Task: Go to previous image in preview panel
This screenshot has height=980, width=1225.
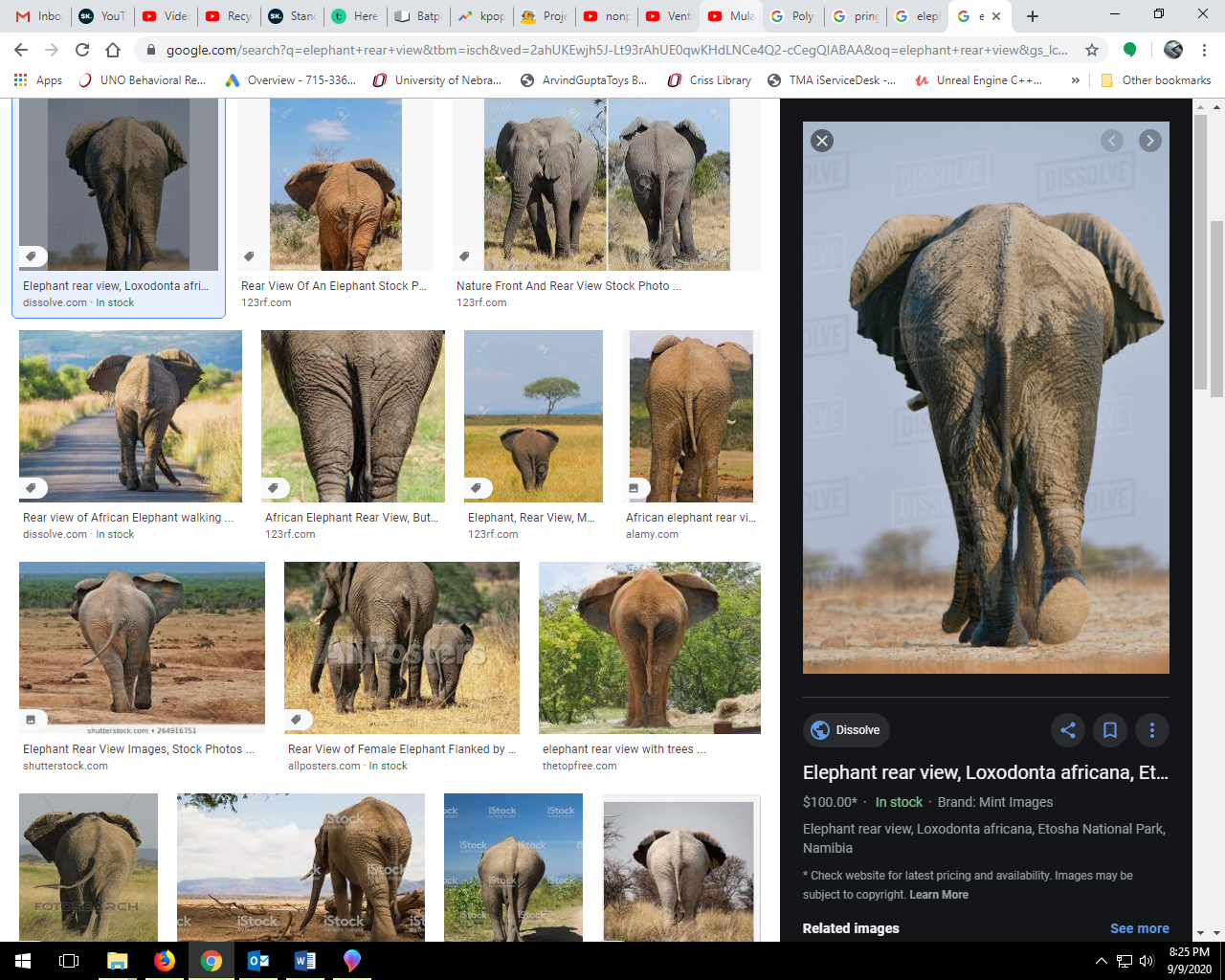Action: pyautogui.click(x=1111, y=141)
